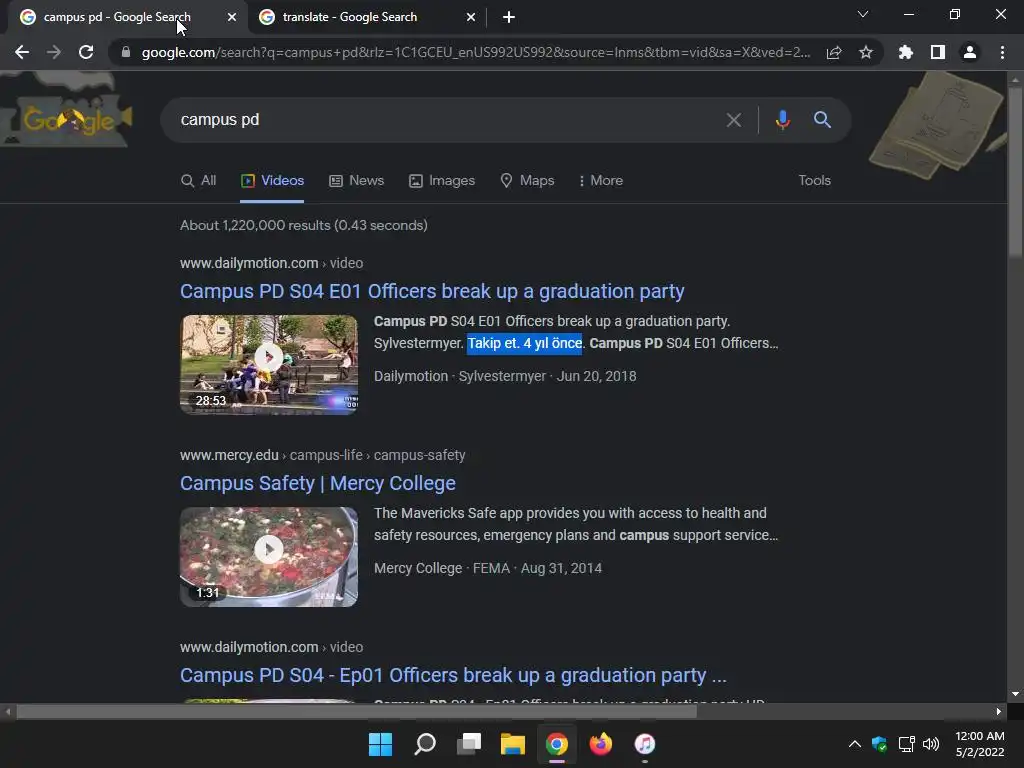Switch to the Maps results tab
The width and height of the screenshot is (1024, 768).
point(527,181)
